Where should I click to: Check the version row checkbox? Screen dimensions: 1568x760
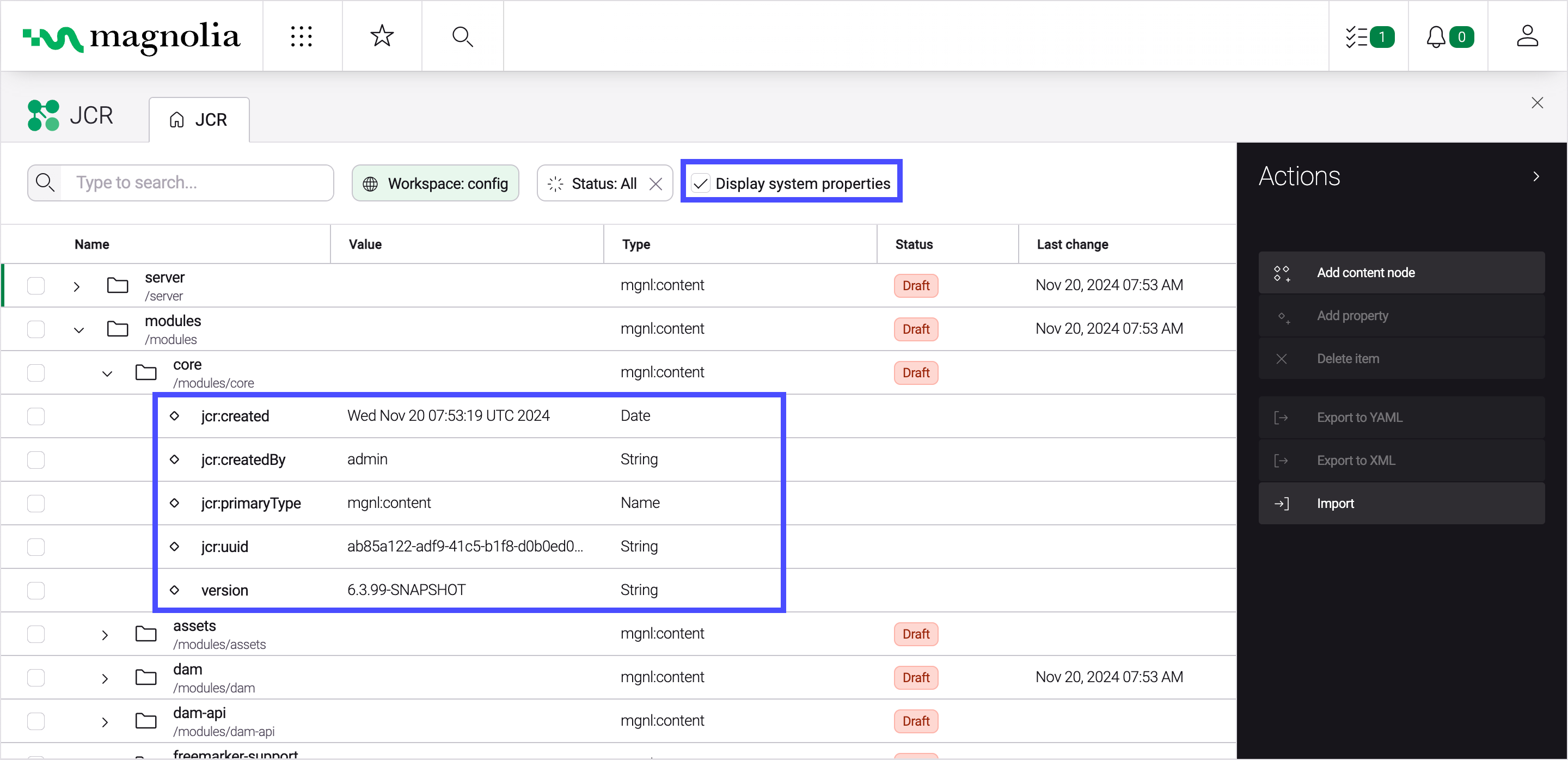(36, 590)
